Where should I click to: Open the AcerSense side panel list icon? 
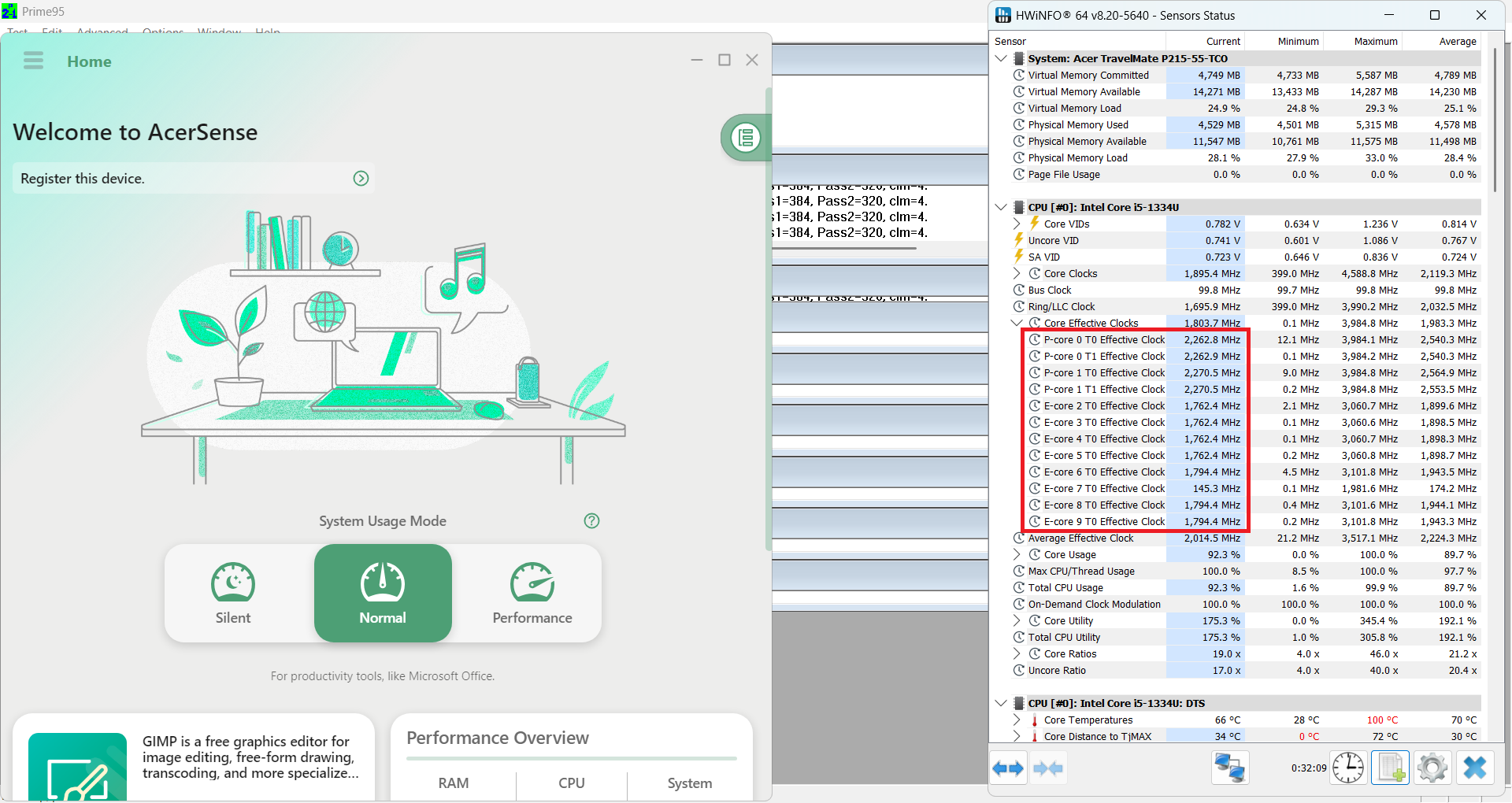point(745,138)
